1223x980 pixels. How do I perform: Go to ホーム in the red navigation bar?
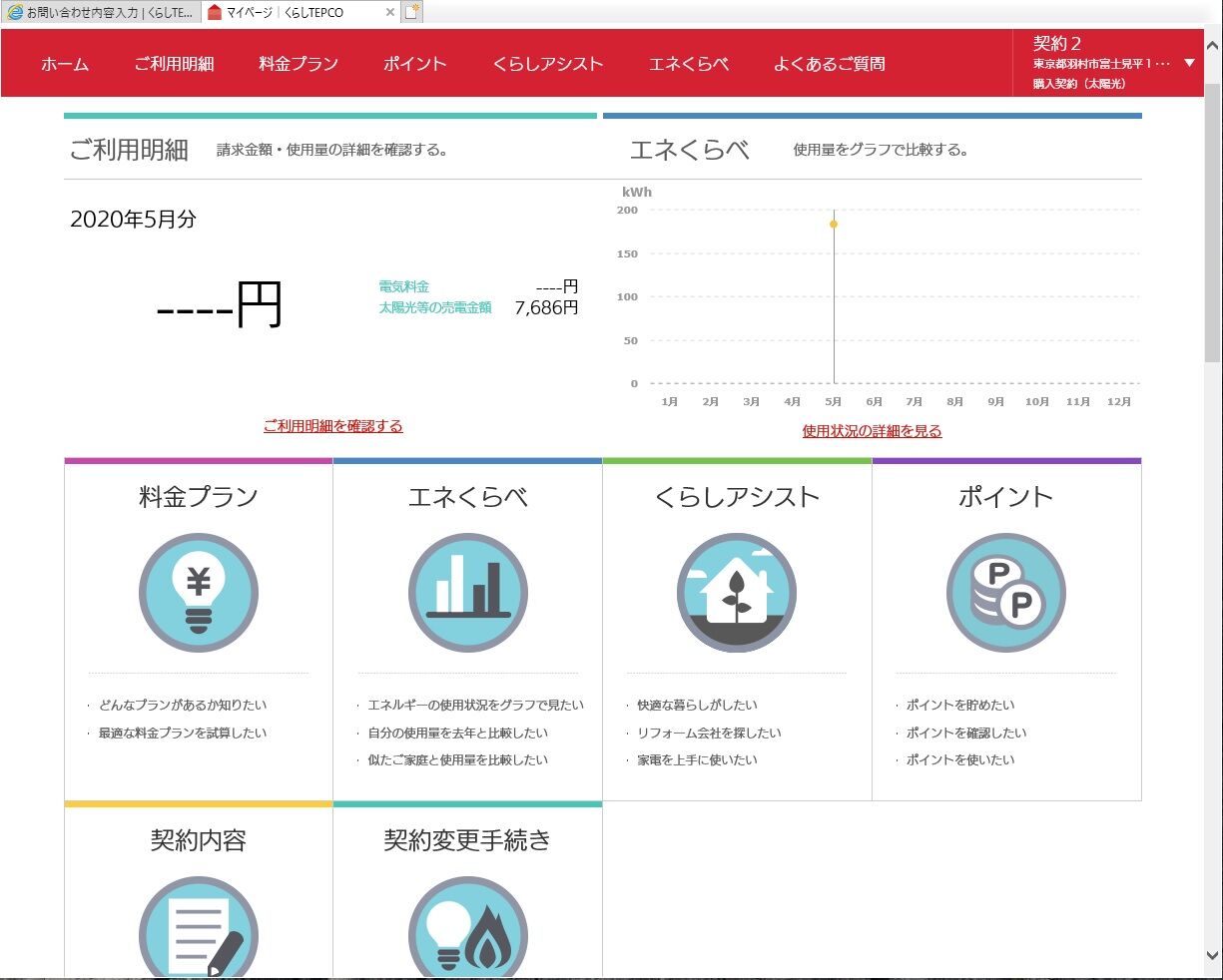pos(65,64)
